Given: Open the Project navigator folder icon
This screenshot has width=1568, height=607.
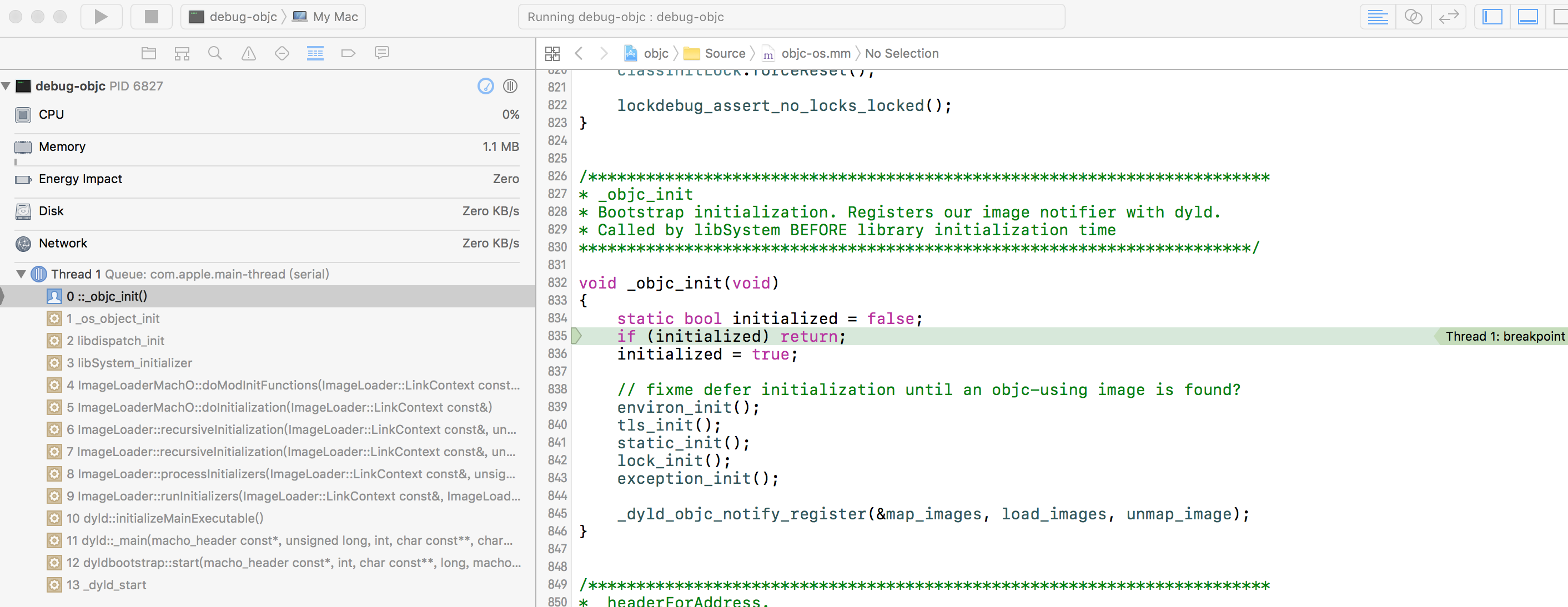Looking at the screenshot, I should [x=148, y=53].
